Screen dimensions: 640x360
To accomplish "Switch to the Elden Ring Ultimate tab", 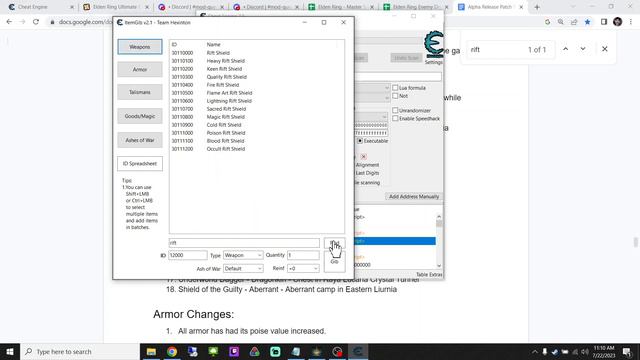I will pyautogui.click(x=116, y=7).
